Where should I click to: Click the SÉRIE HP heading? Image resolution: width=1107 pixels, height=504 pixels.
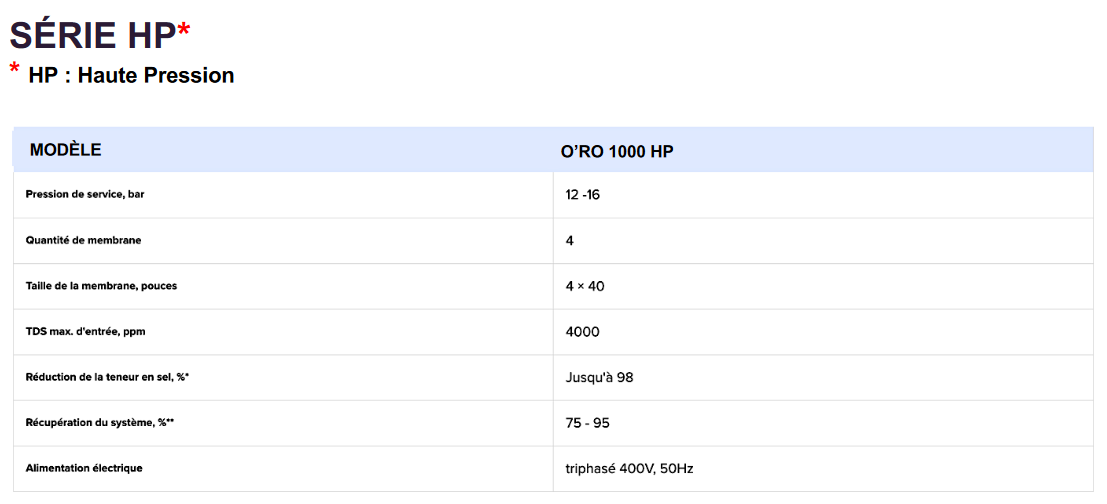point(92,35)
